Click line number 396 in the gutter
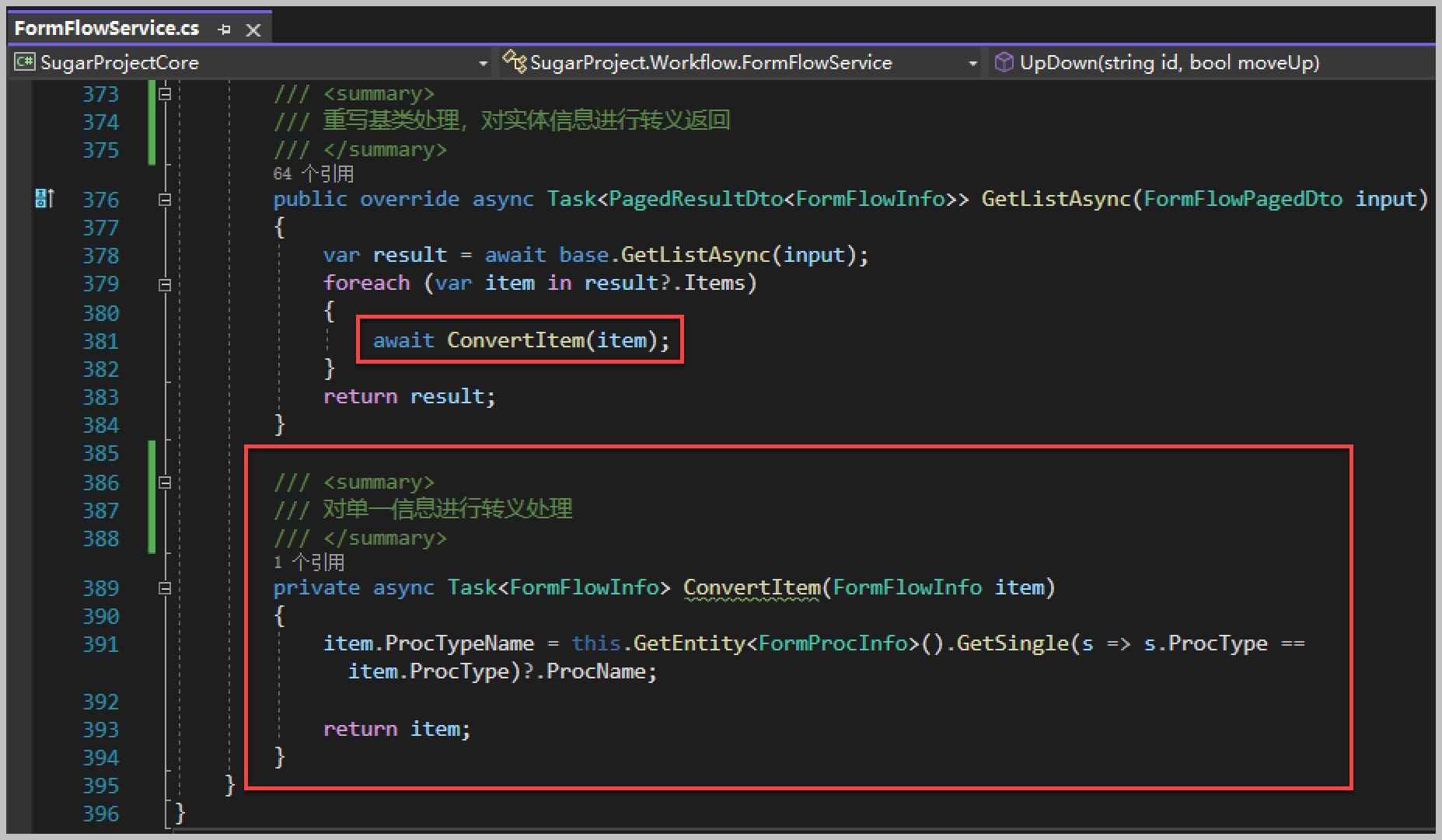The image size is (1442, 840). point(101,814)
